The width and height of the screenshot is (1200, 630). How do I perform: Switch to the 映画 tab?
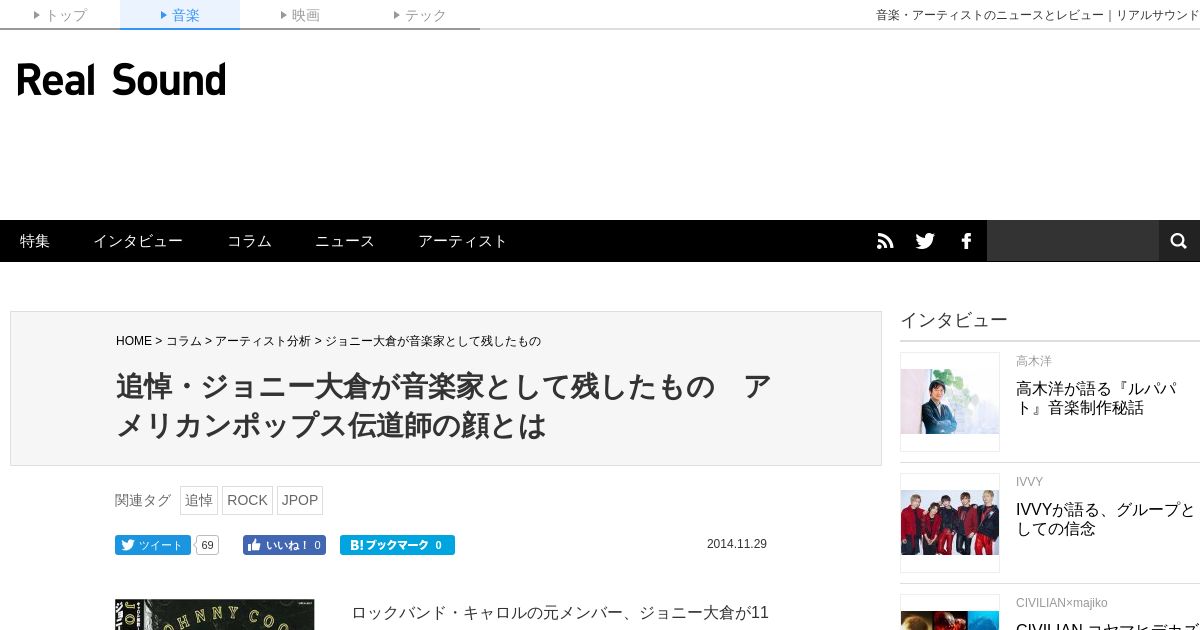[300, 15]
